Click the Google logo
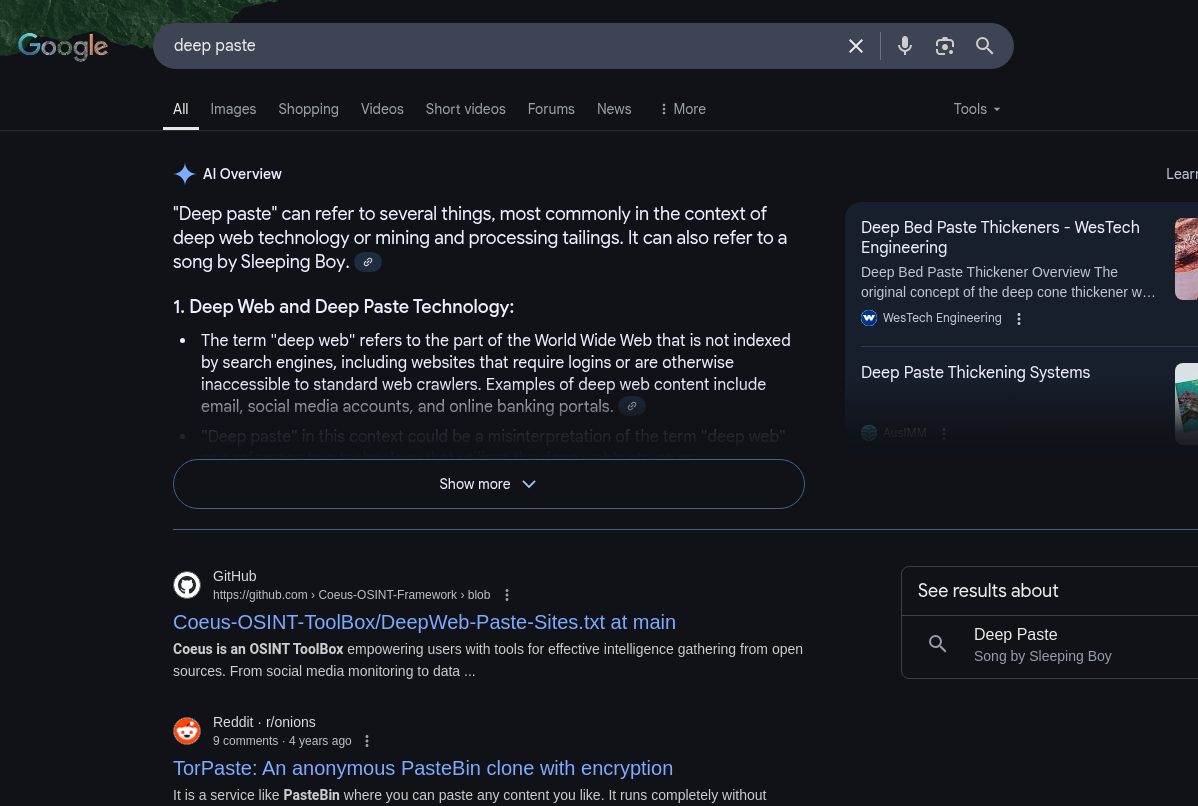This screenshot has height=806, width=1198. [63, 46]
